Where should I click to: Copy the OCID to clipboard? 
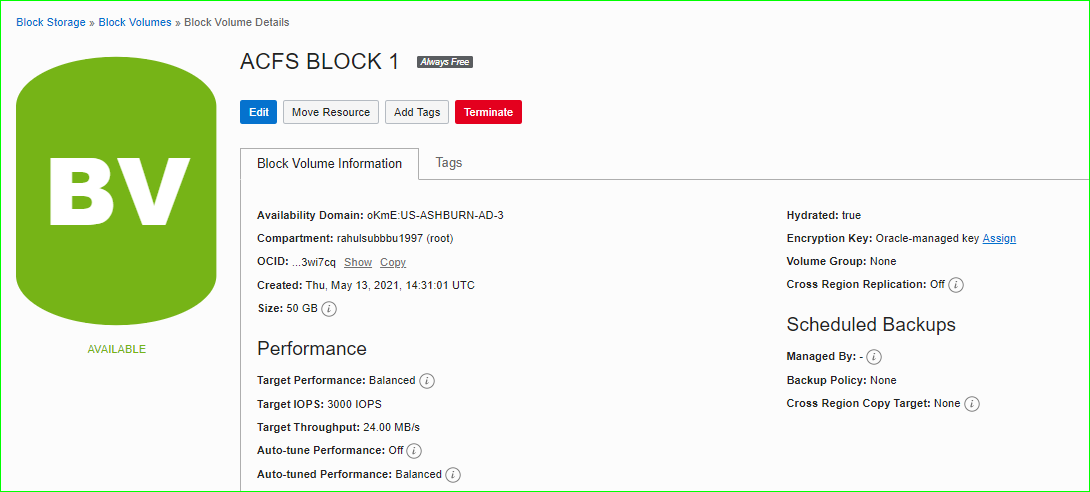point(393,262)
